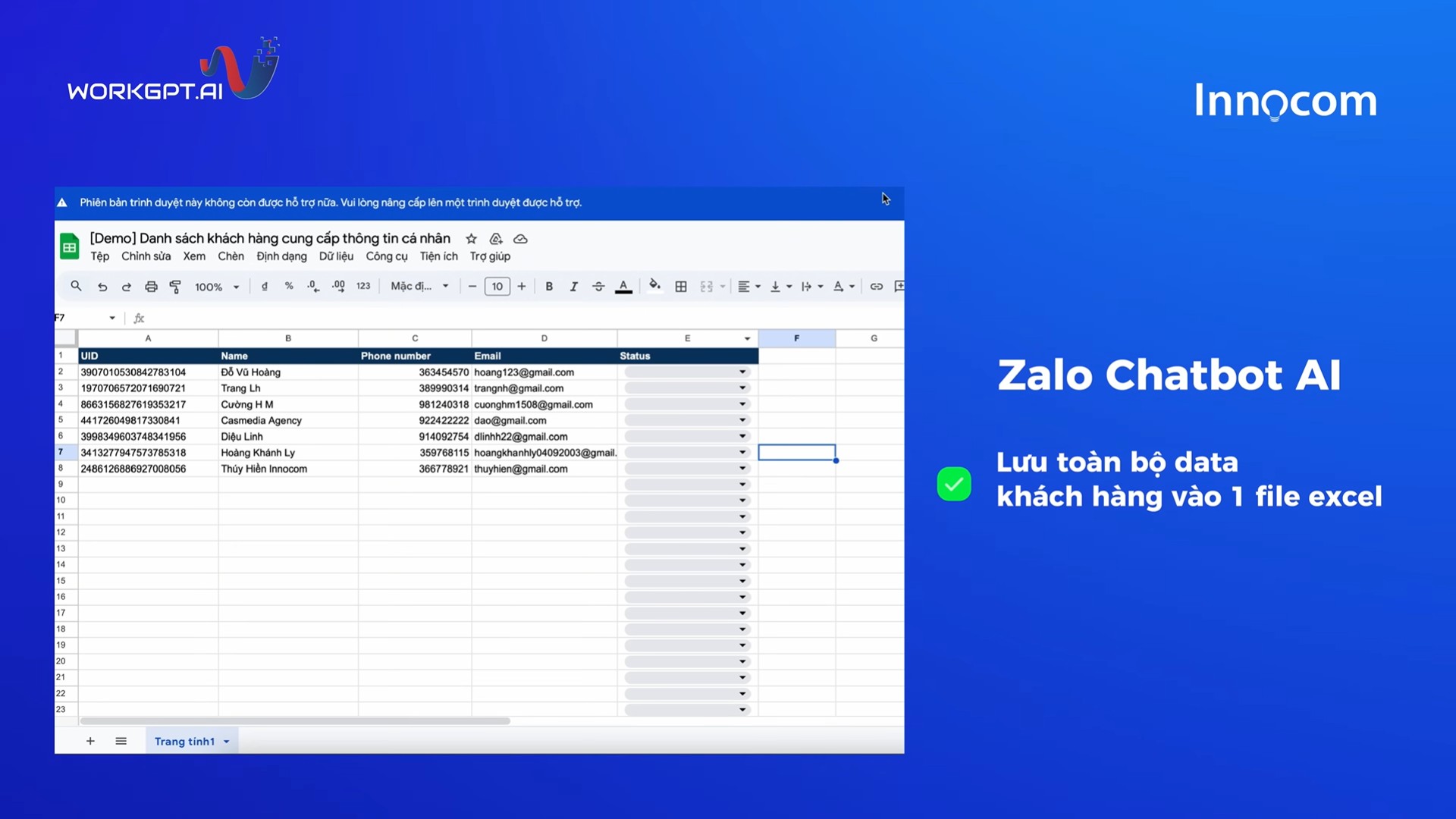Expand the Trang tính1 sheet menu arrow
Viewport: 1456px width, 819px height.
click(227, 741)
